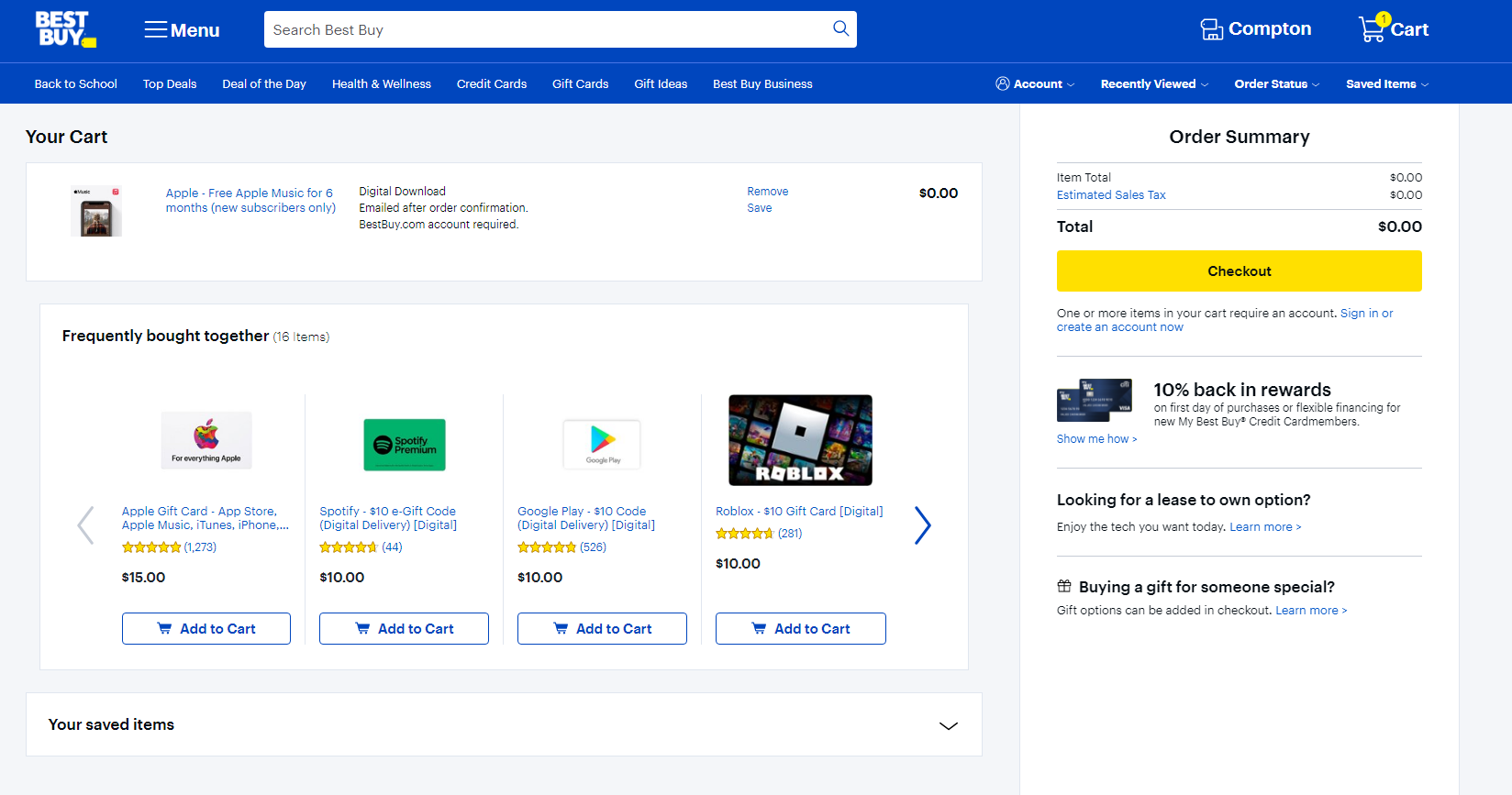Add Spotify e-Gift Code to cart
This screenshot has width=1512, height=795.
coord(404,629)
